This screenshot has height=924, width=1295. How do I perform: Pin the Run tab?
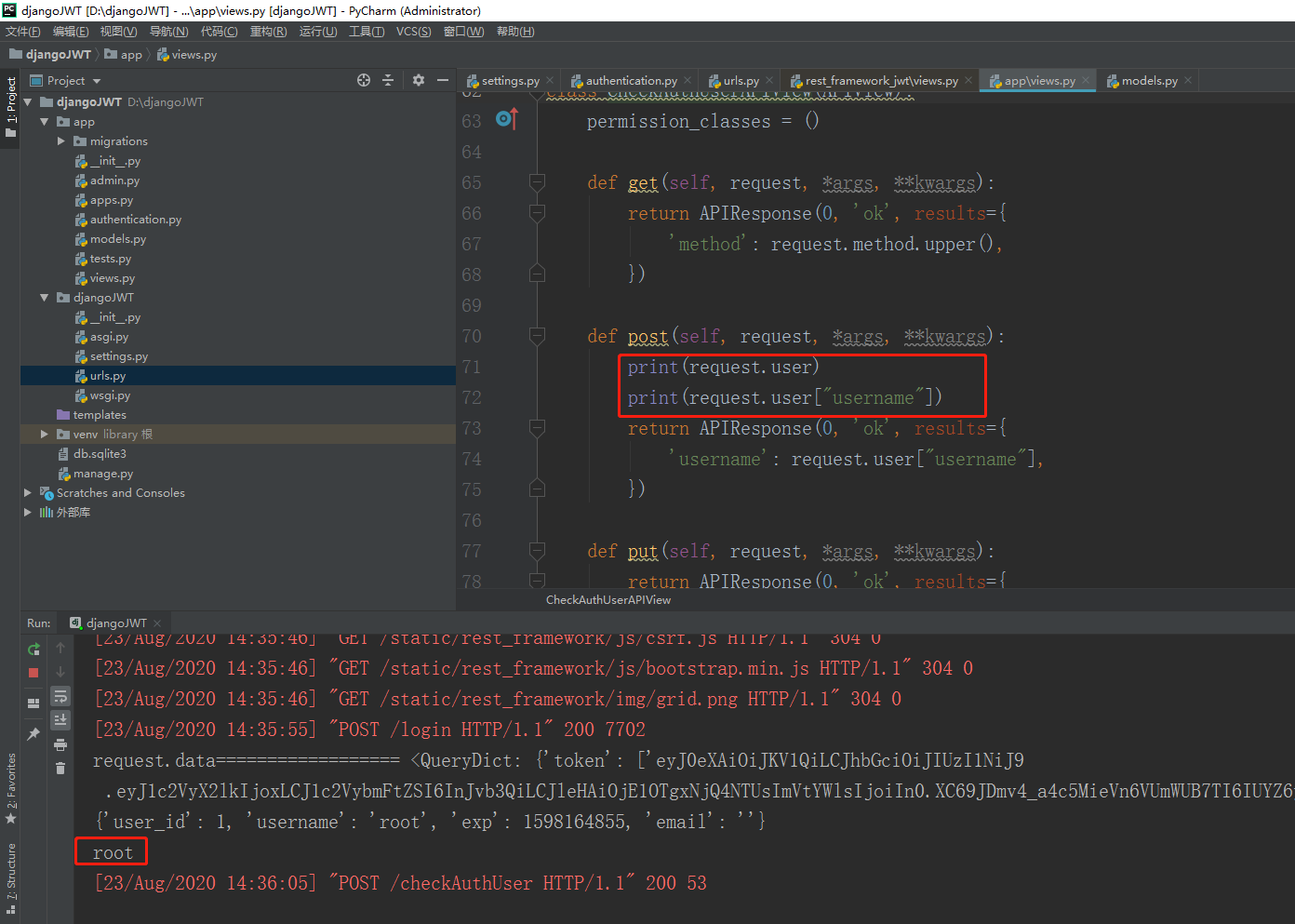pyautogui.click(x=33, y=734)
